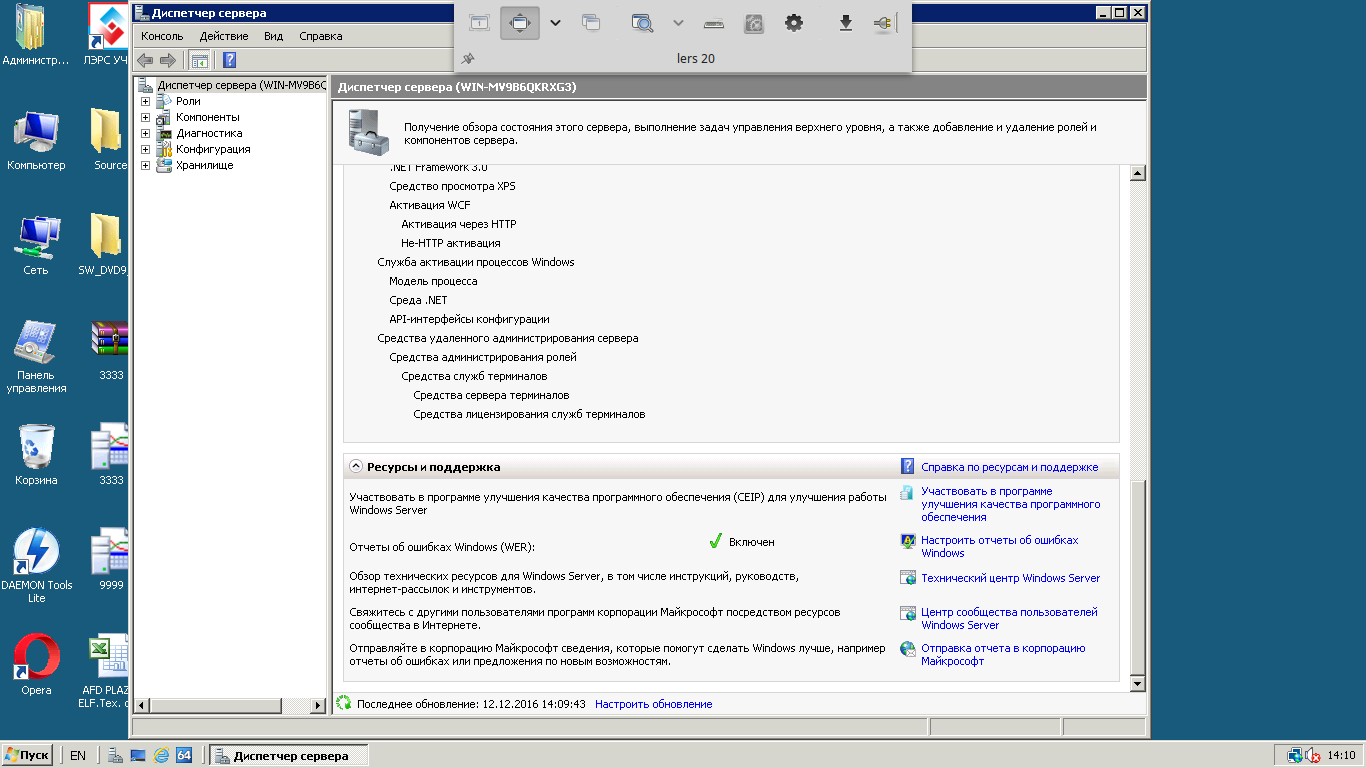Select the 3333 WinRAR archive desktop icon

click(x=111, y=350)
